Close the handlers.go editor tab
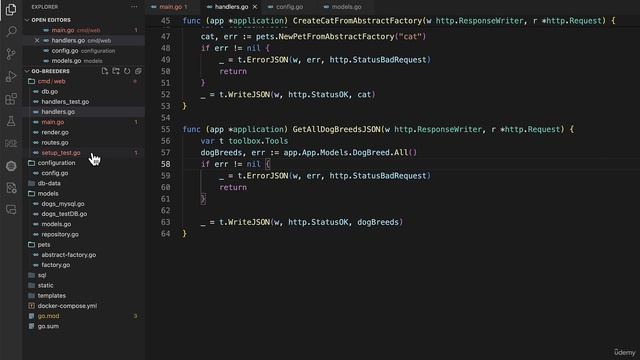640x360 pixels. tap(255, 7)
